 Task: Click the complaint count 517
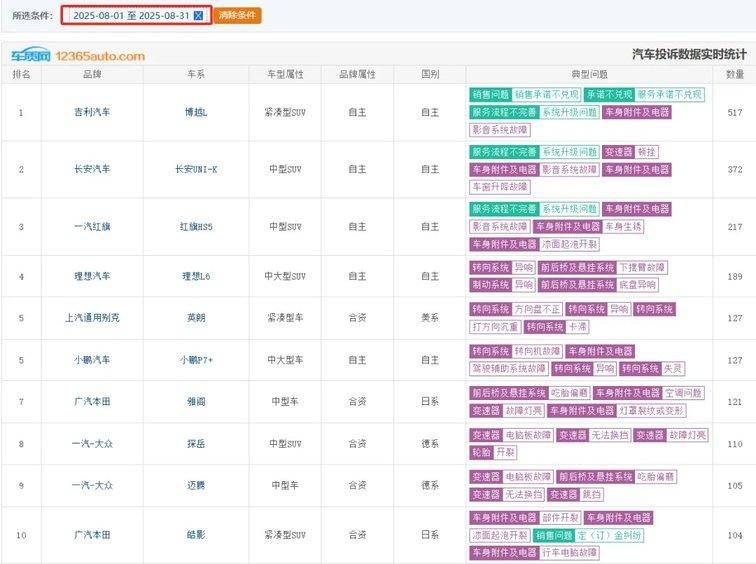pyautogui.click(x=735, y=112)
